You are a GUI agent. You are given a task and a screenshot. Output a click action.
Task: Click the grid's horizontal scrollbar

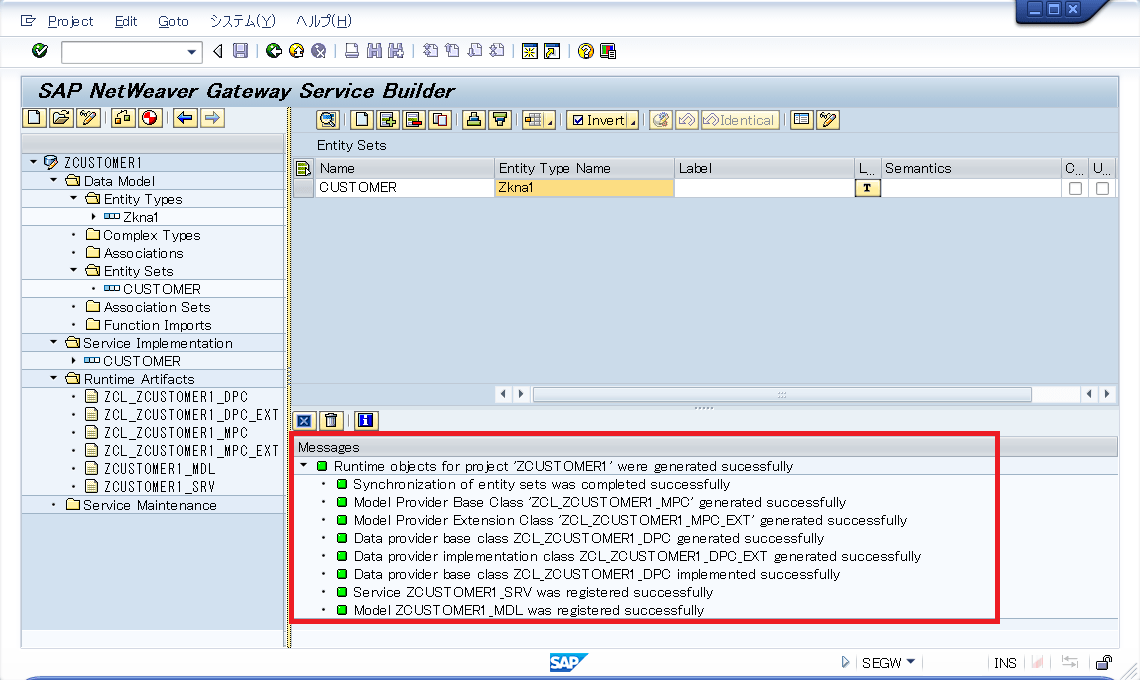click(x=782, y=394)
